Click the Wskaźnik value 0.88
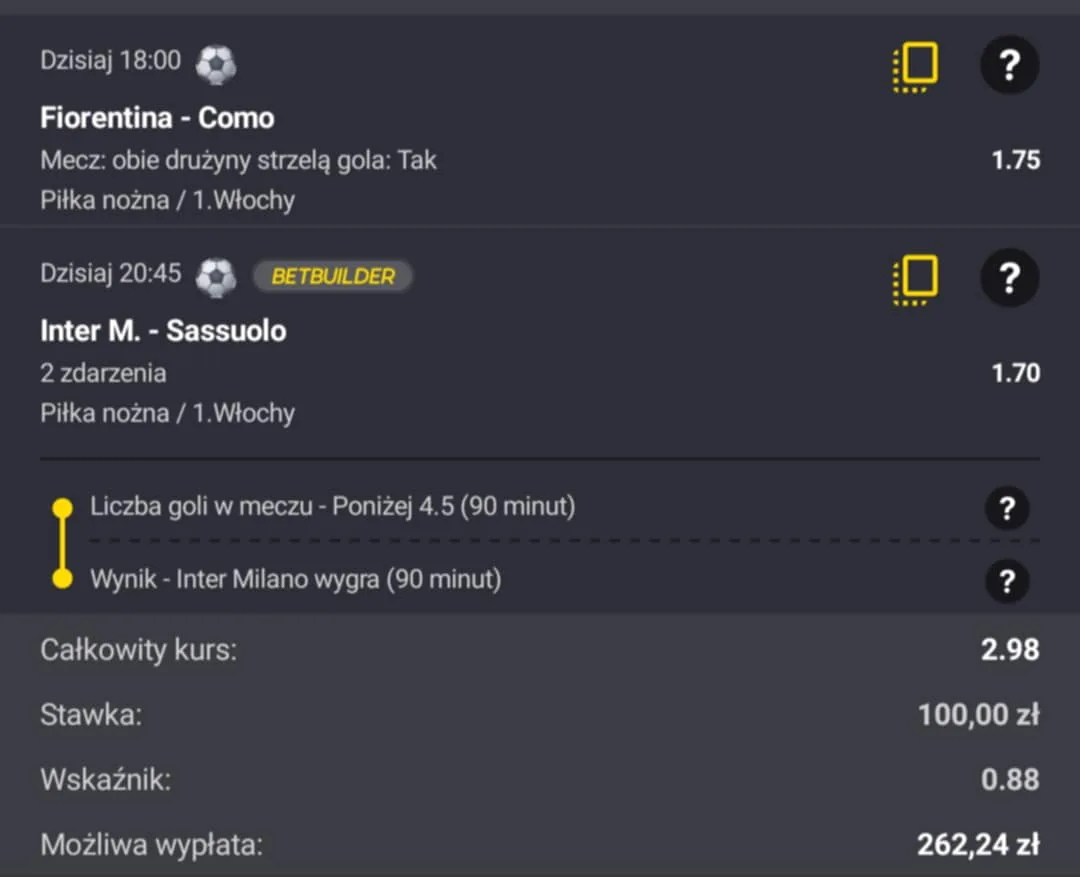The image size is (1080, 877). coord(1009,780)
